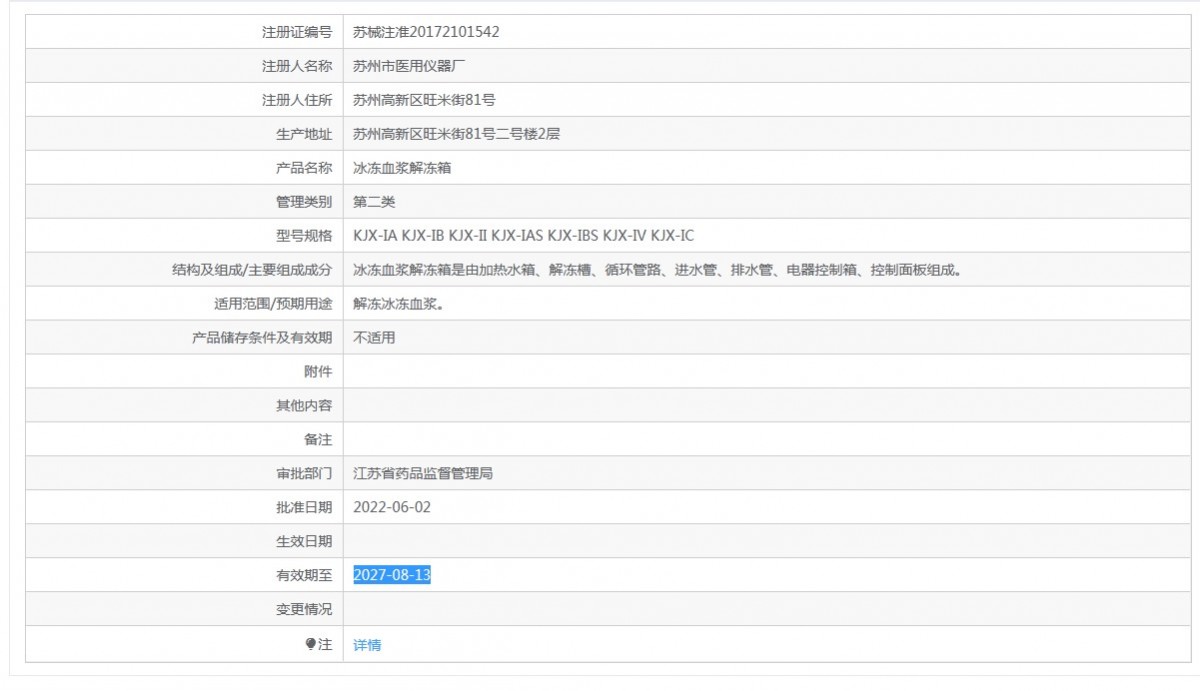Click the registration number 苏械注准20172101542
This screenshot has width=1200, height=691.
tap(426, 32)
